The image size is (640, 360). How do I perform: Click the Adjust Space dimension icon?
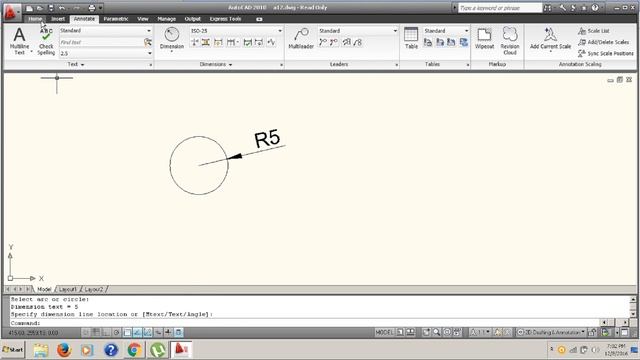pos(206,42)
